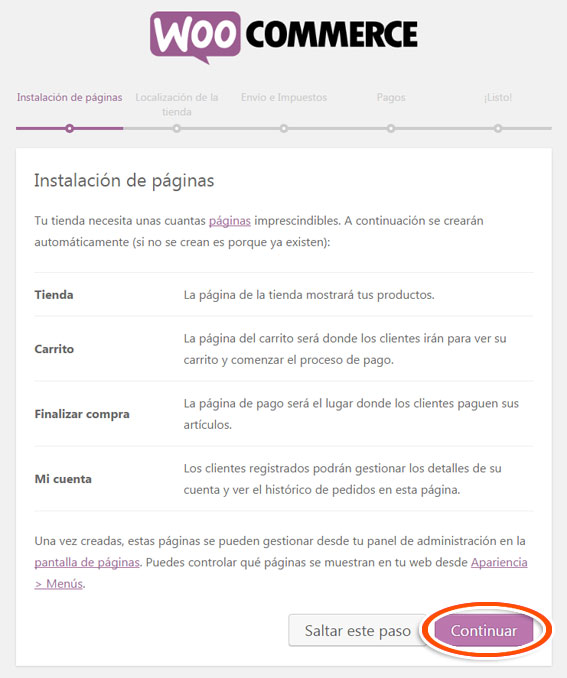Open the pantalla de páginas link
Viewport: 567px width, 678px height.
coord(87,562)
